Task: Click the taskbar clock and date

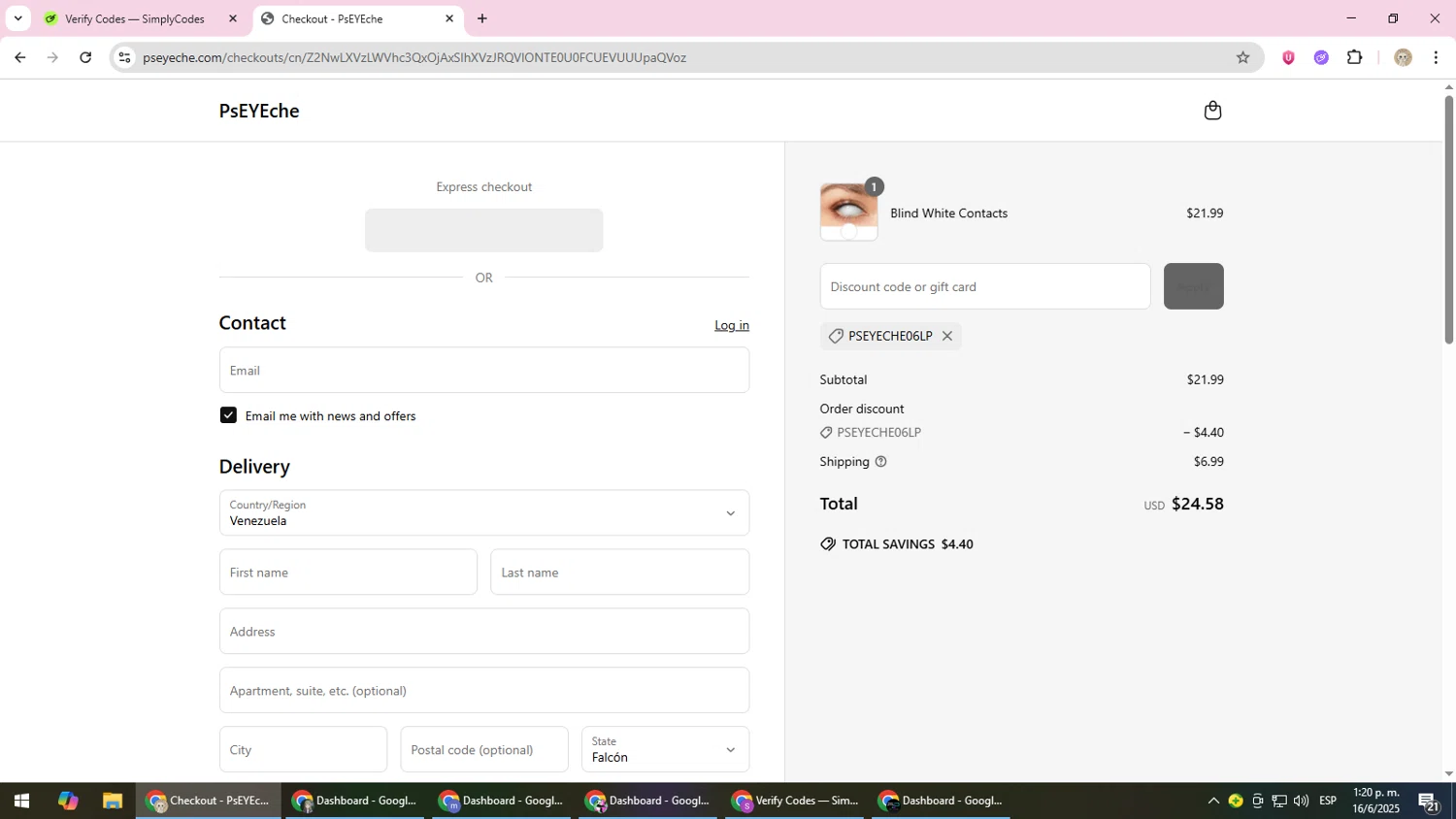Action: [x=1376, y=801]
